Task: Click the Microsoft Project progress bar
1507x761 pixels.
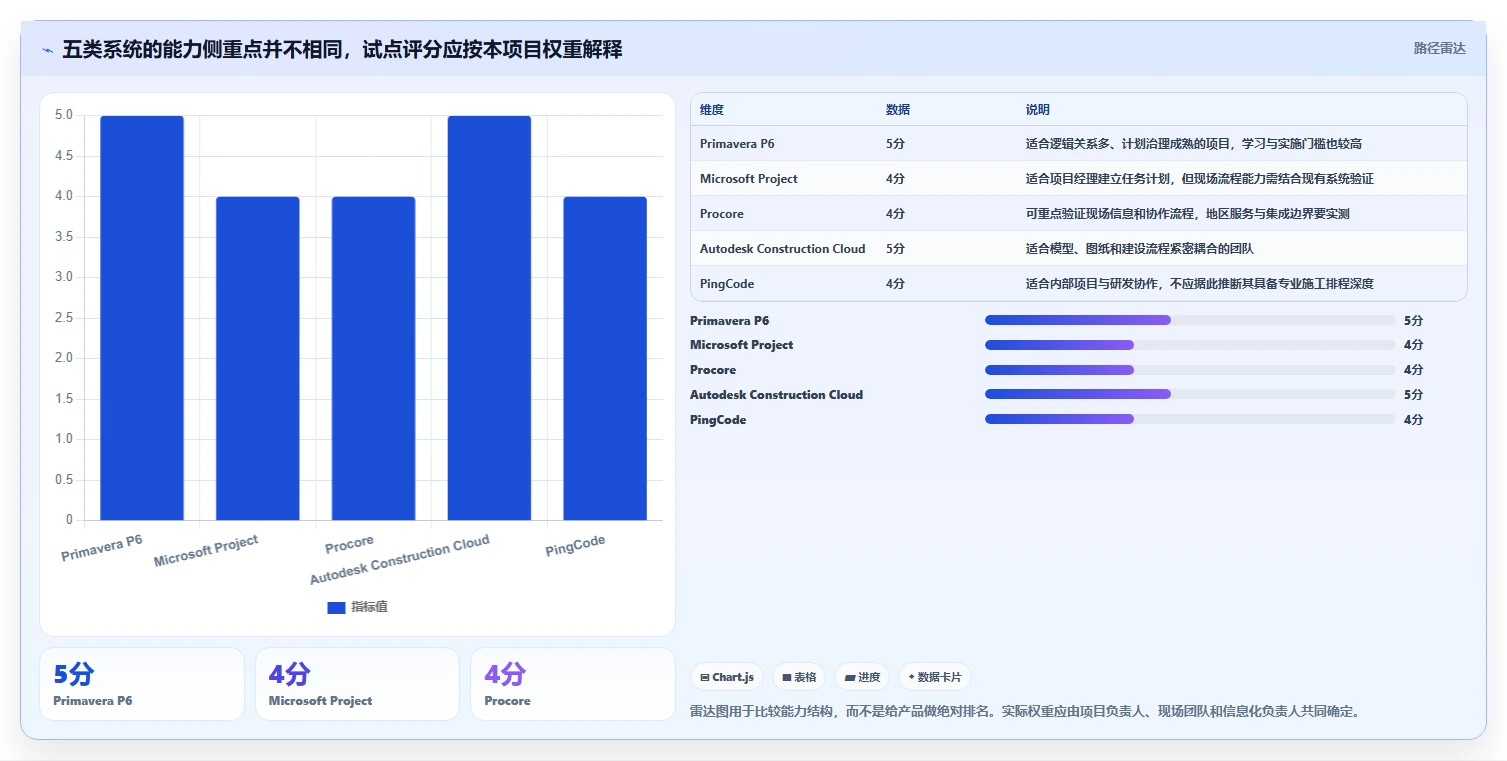Action: click(1190, 345)
